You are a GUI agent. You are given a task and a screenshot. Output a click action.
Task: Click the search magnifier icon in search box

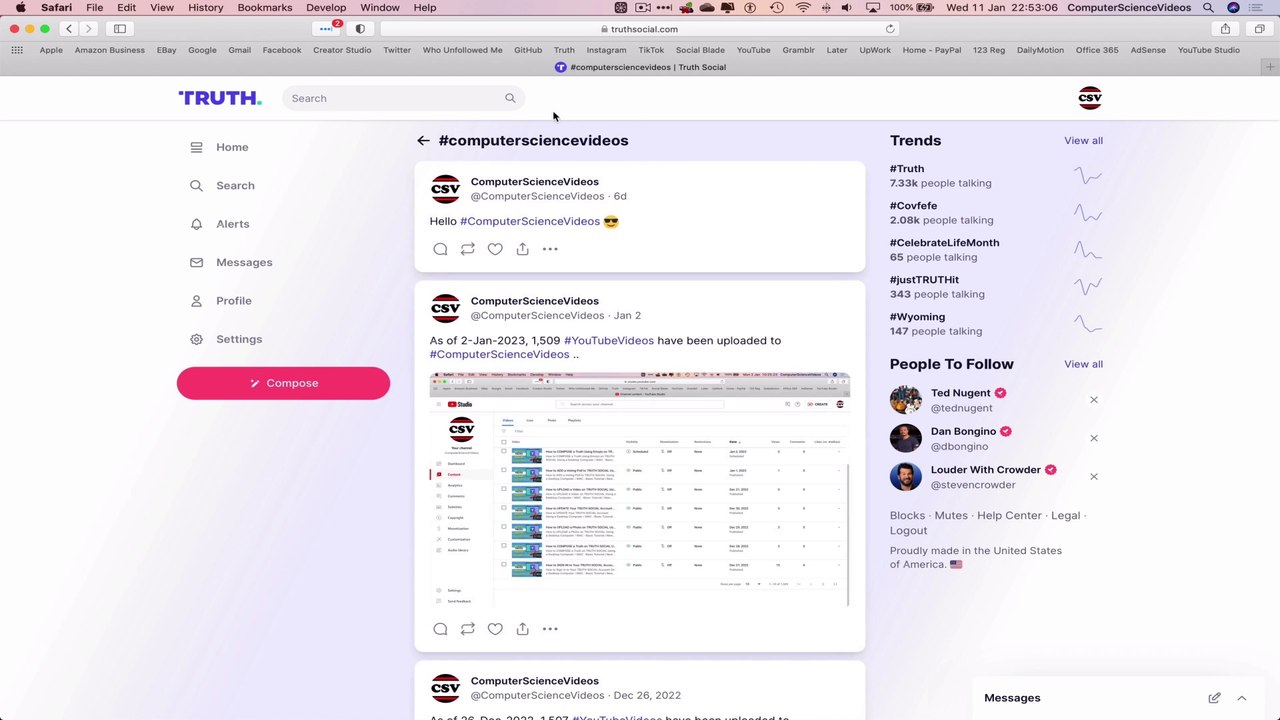[510, 98]
